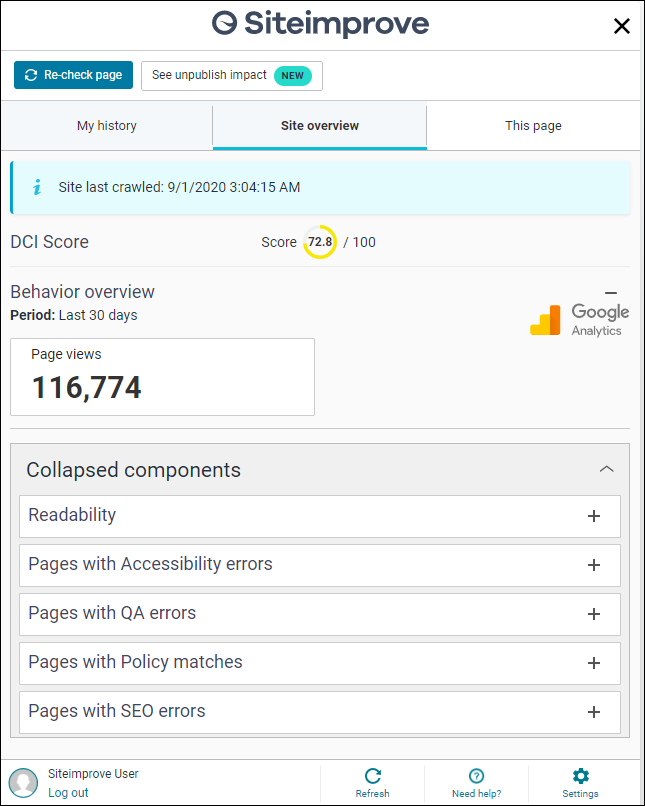Click the DCI score circle 72.8
This screenshot has height=806, width=645.
tap(320, 242)
